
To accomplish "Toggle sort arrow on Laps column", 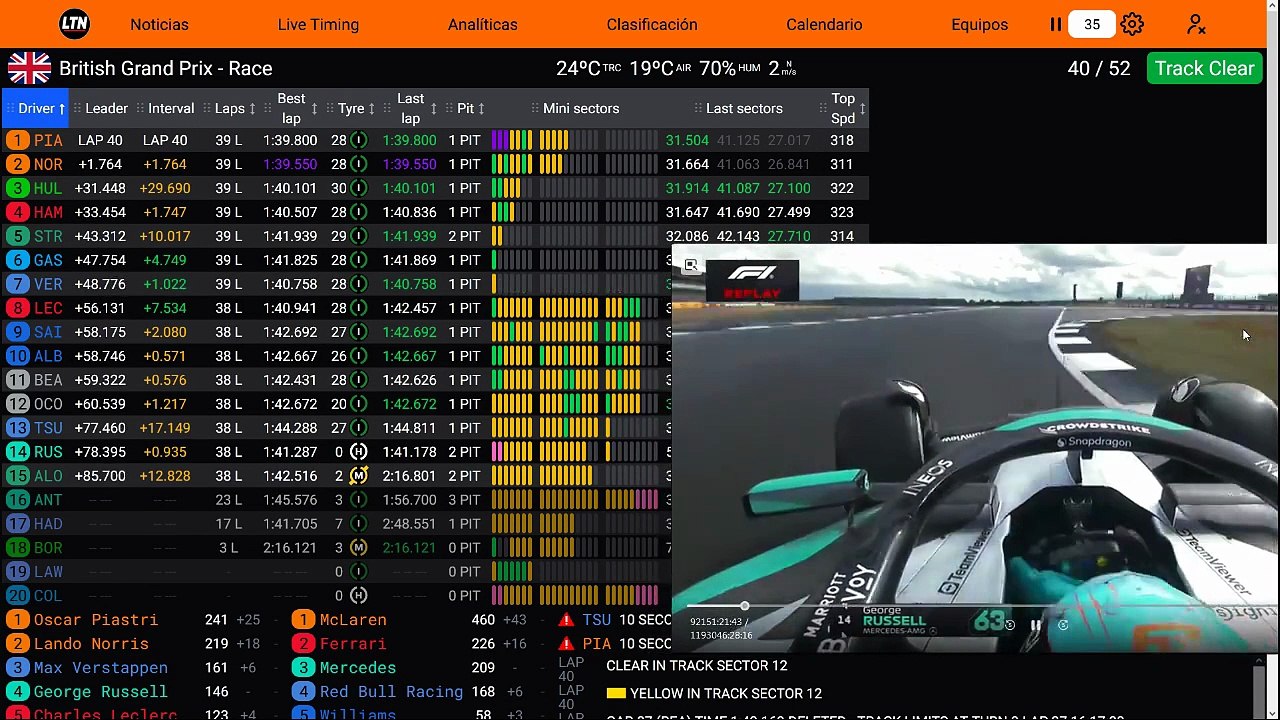I will click(x=252, y=108).
